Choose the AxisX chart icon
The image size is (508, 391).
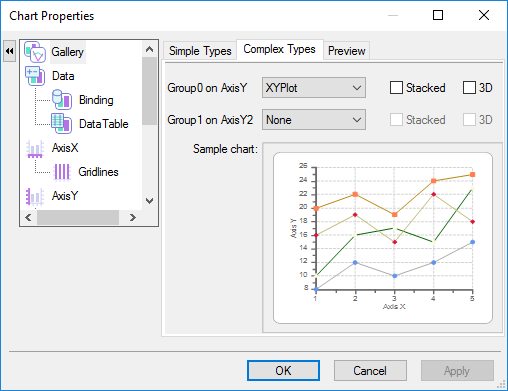35,148
